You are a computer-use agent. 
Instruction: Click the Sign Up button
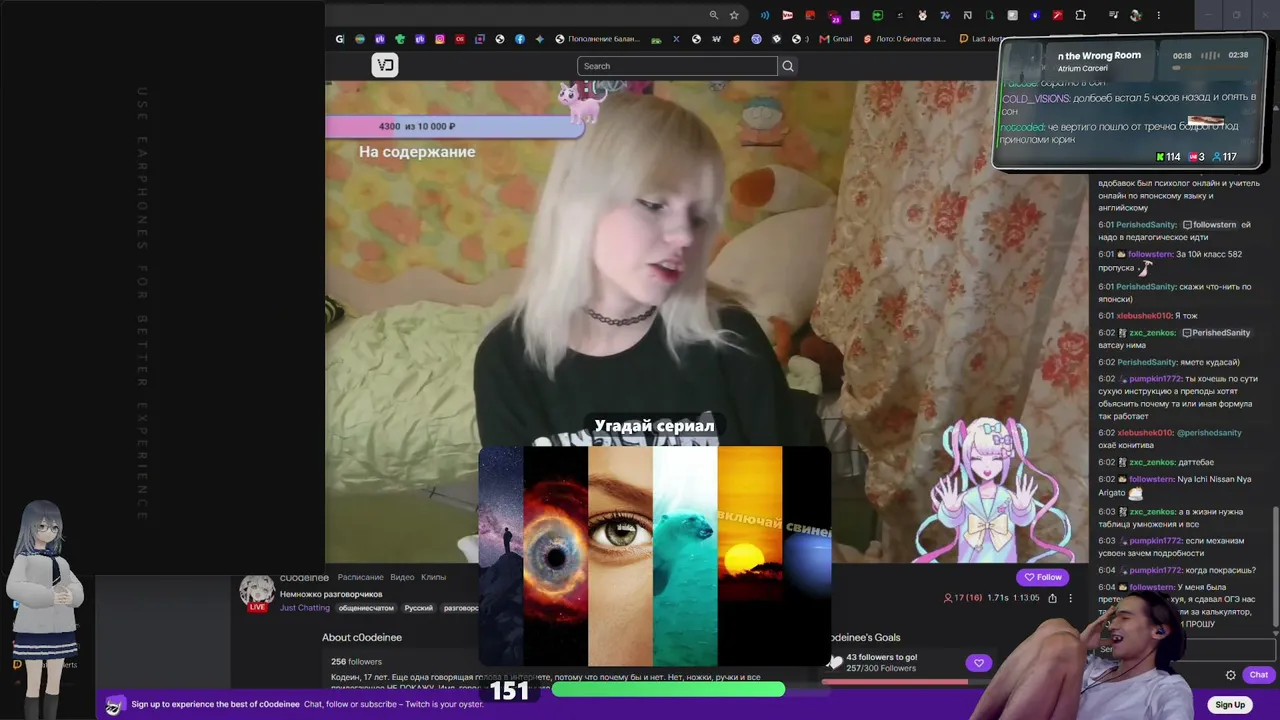click(x=1230, y=705)
